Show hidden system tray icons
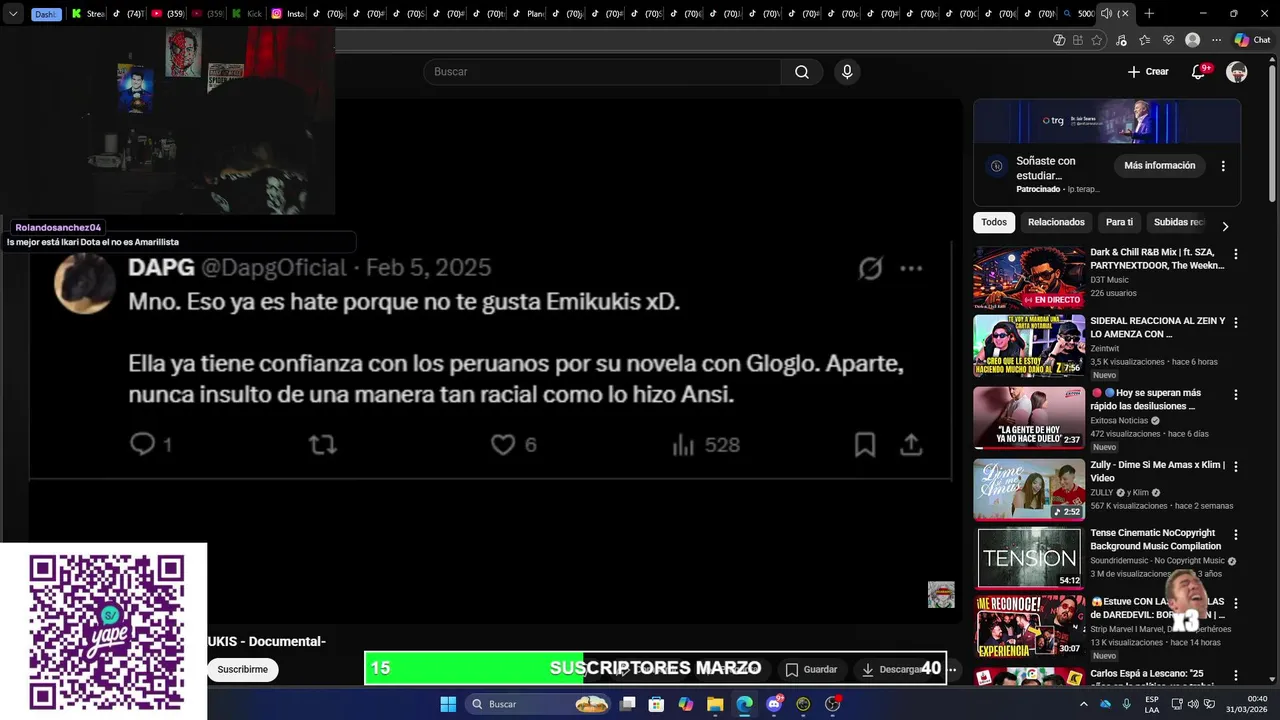Image resolution: width=1280 pixels, height=720 pixels. click(x=1083, y=704)
